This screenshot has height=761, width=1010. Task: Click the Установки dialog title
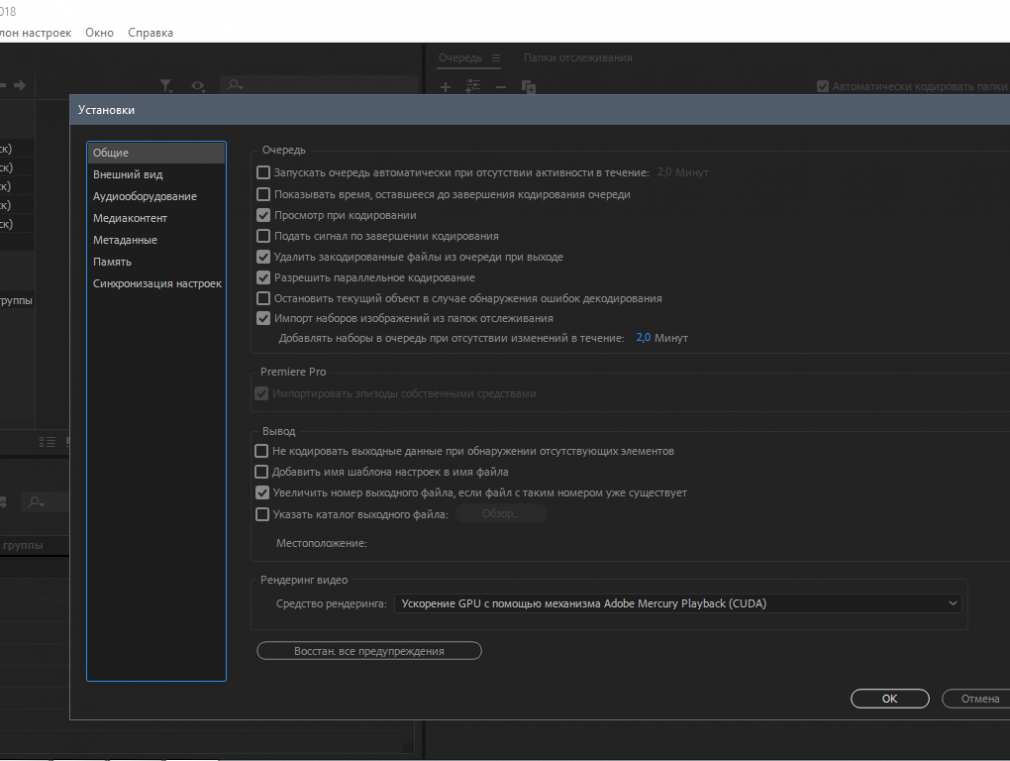coord(106,110)
